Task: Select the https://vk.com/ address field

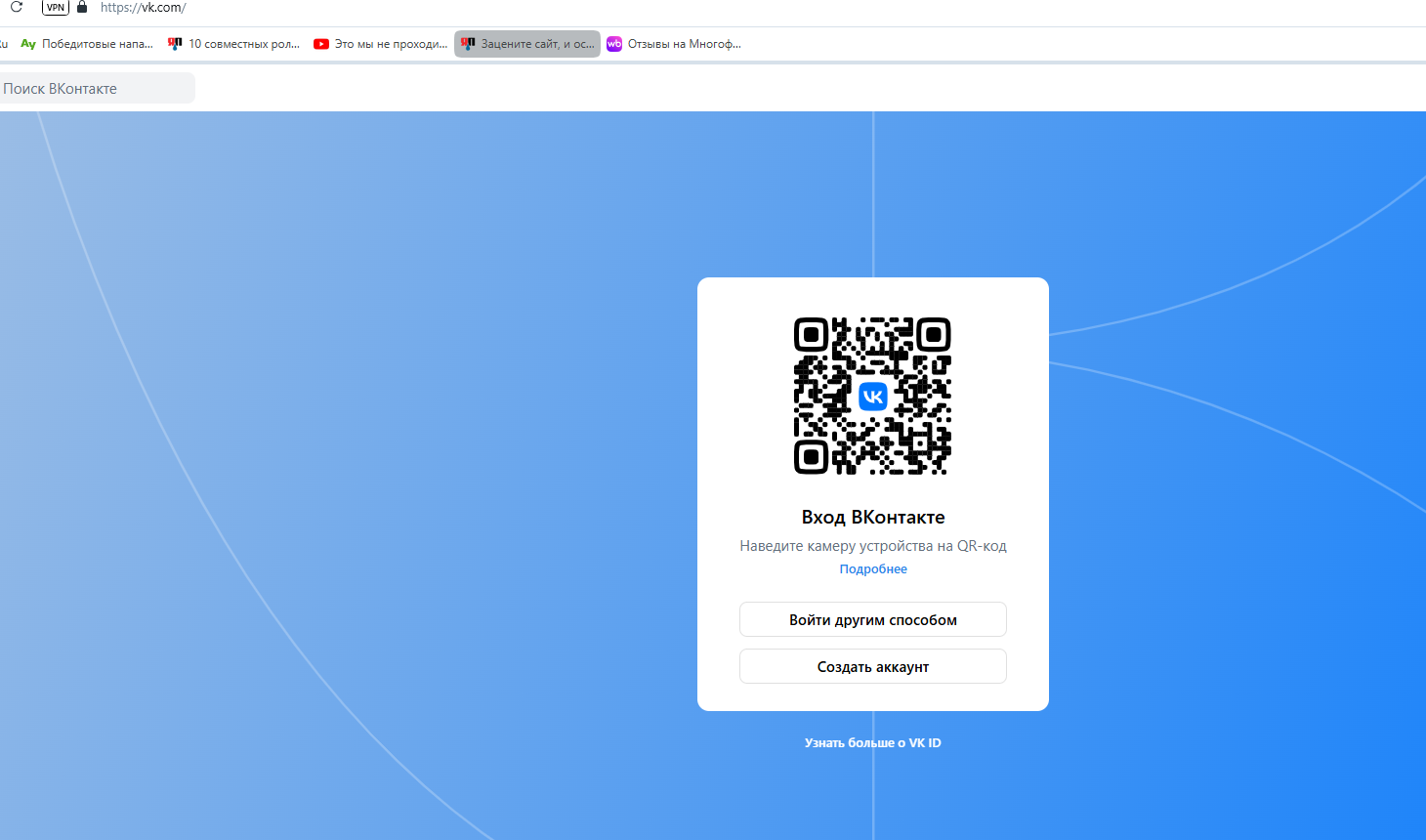Action: (x=144, y=7)
